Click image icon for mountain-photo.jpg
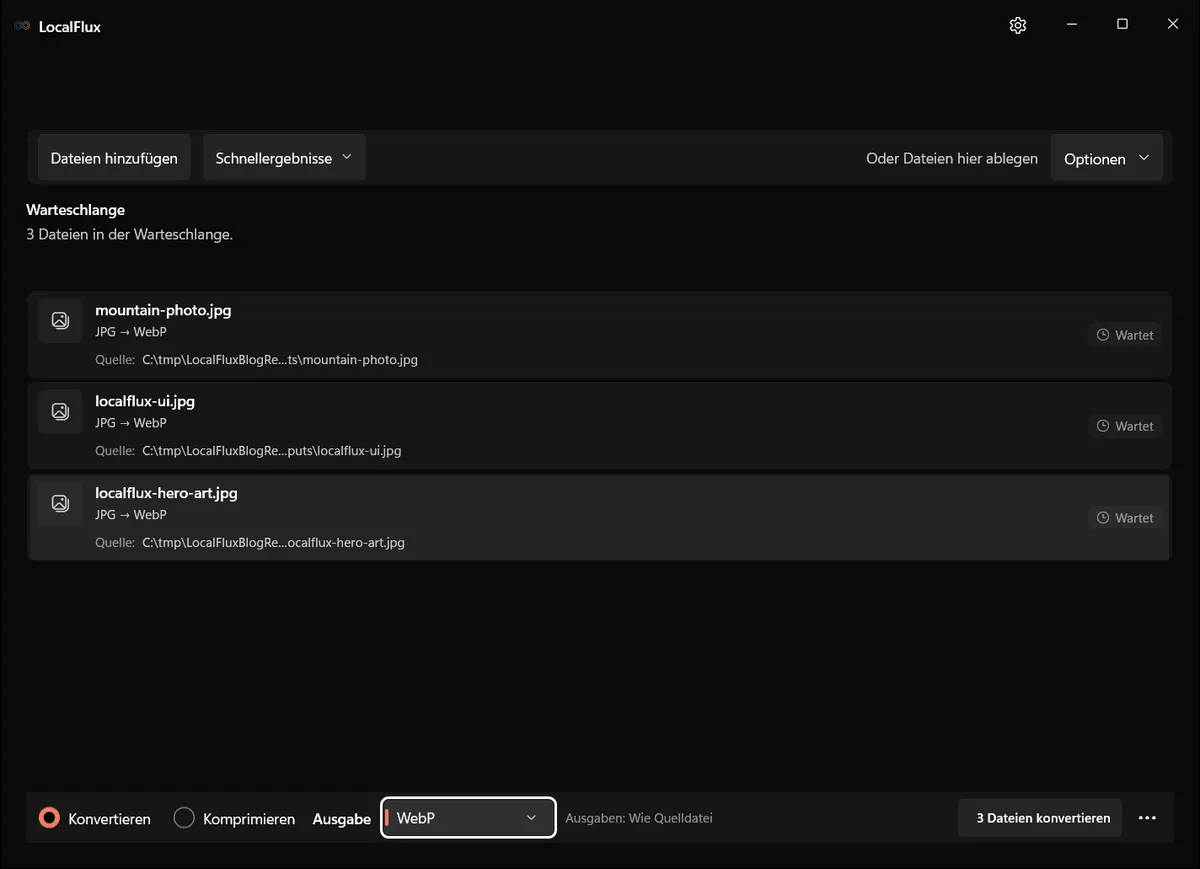Image resolution: width=1200 pixels, height=869 pixels. [60, 320]
